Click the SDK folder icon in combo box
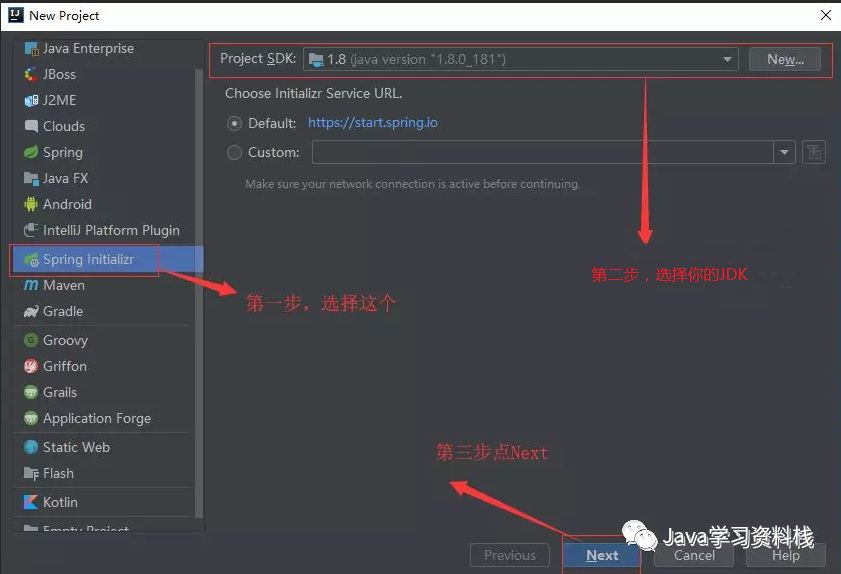This screenshot has height=574, width=841. coord(316,60)
